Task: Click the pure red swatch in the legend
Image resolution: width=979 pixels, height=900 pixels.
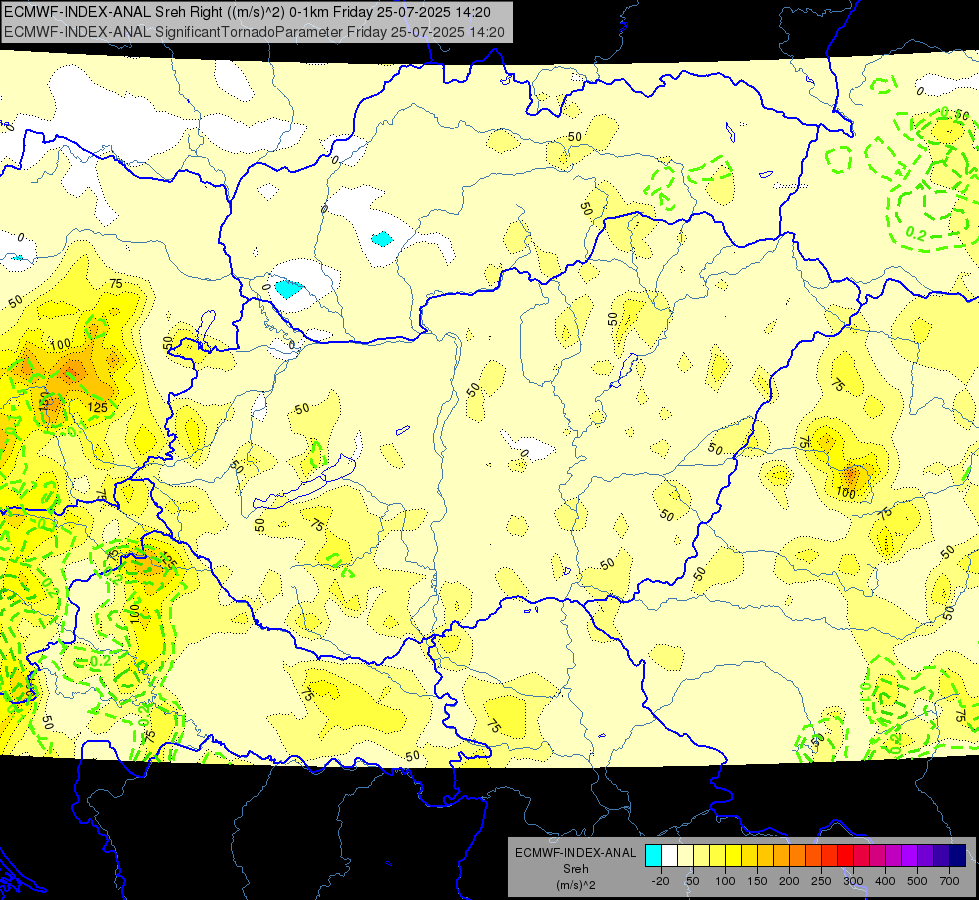Action: pos(845,855)
